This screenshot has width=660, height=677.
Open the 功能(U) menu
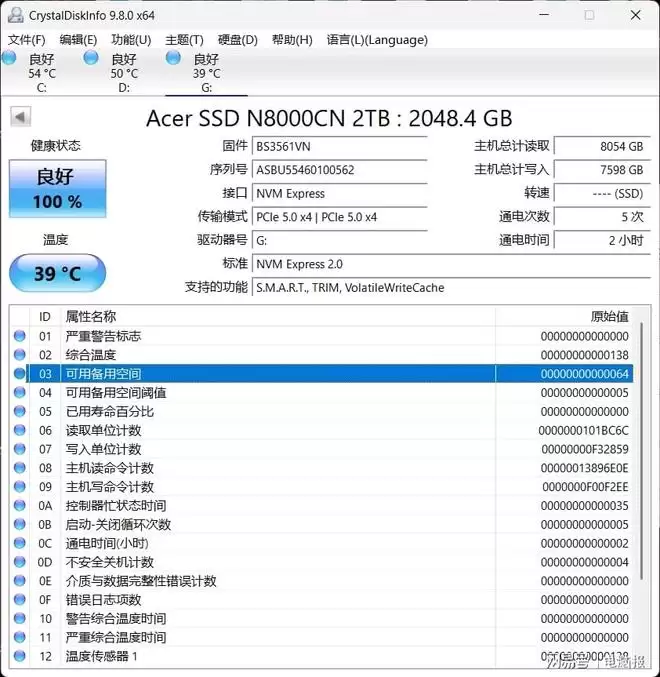click(131, 40)
